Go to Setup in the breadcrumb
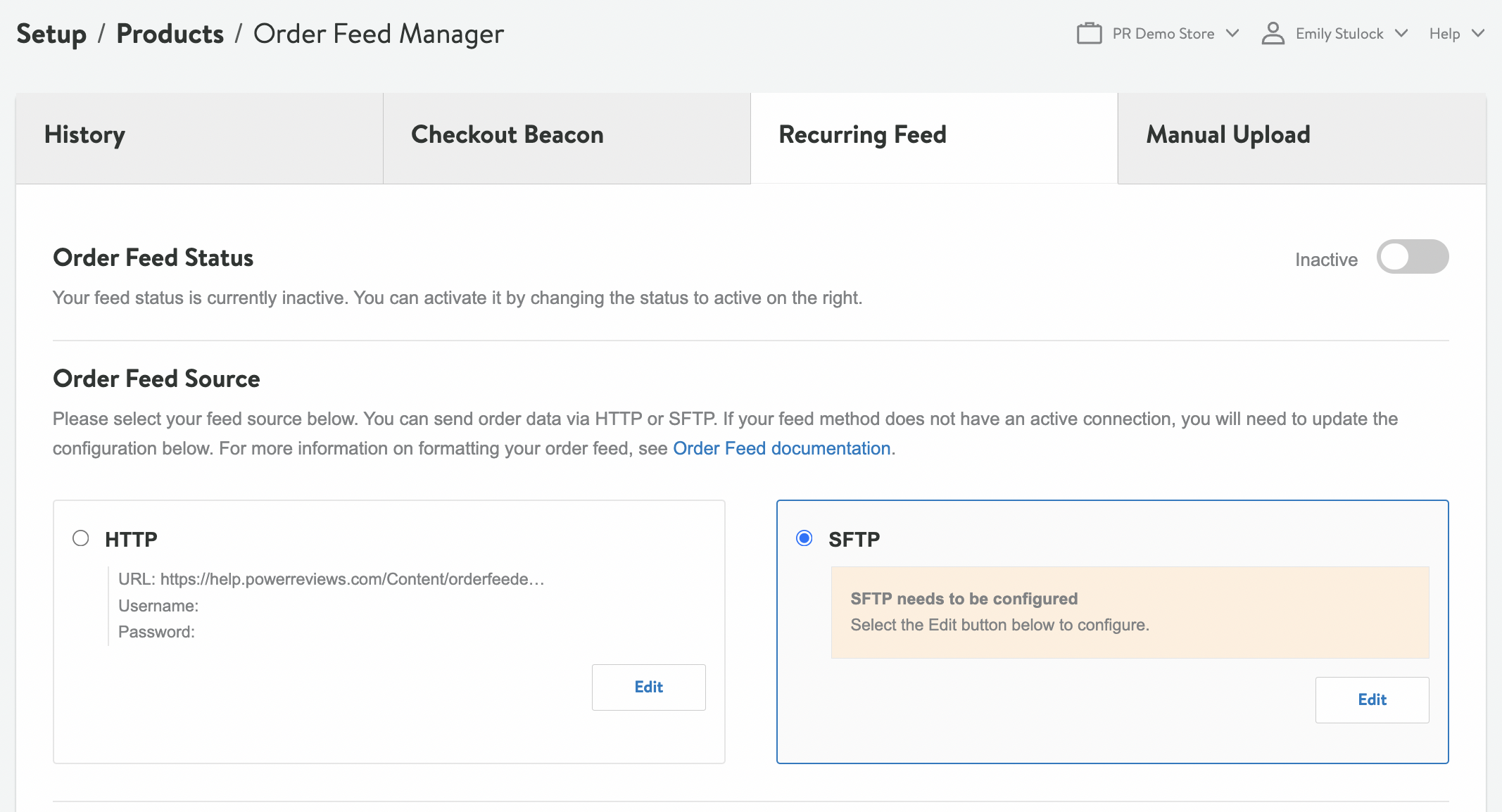The image size is (1502, 812). (x=50, y=33)
